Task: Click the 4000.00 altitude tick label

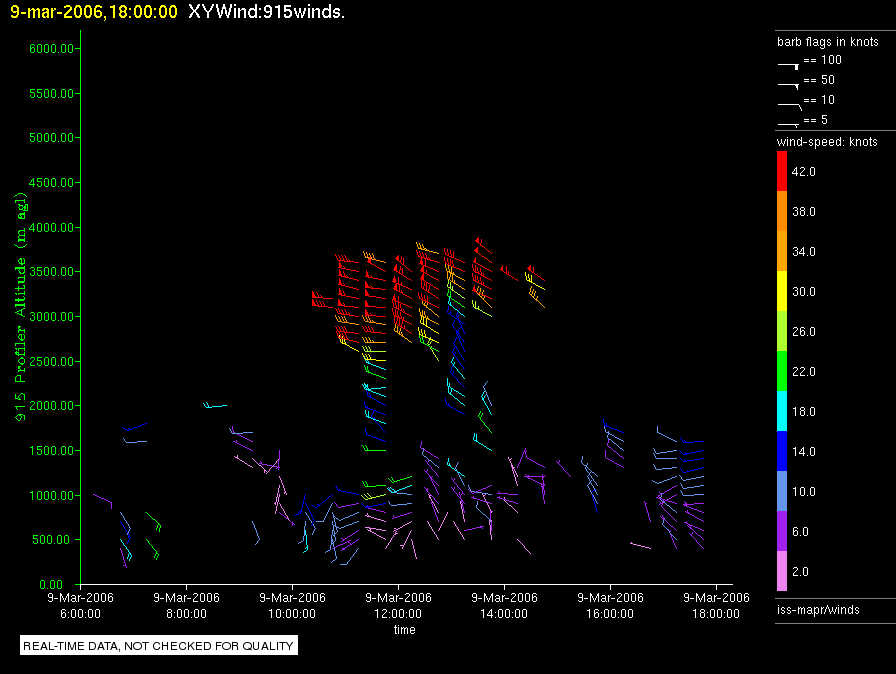Action: 51,227
